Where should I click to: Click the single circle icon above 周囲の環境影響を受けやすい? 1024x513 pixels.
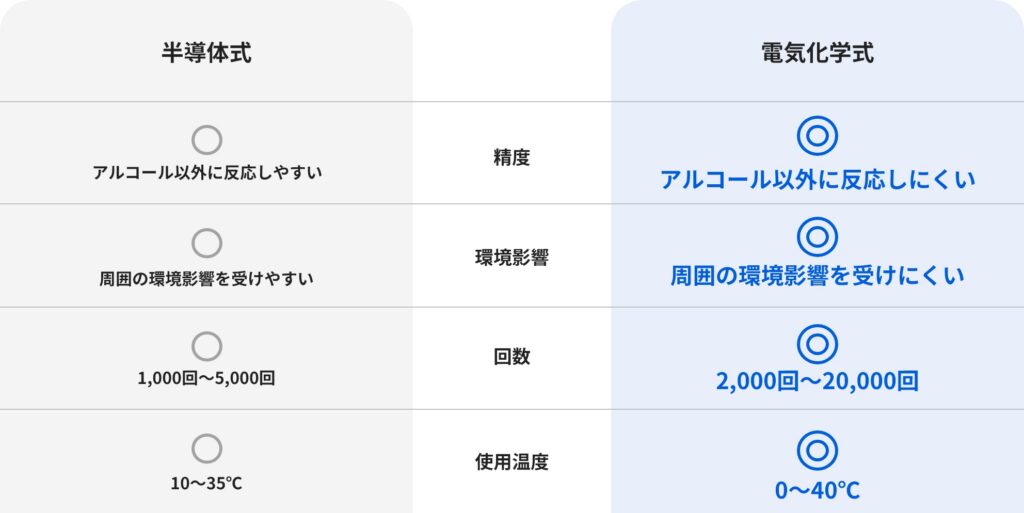click(x=206, y=243)
